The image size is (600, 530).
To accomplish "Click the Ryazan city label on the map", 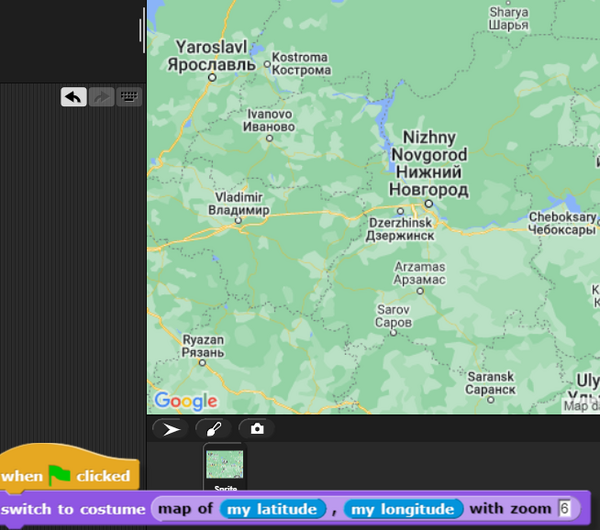I will [203, 347].
